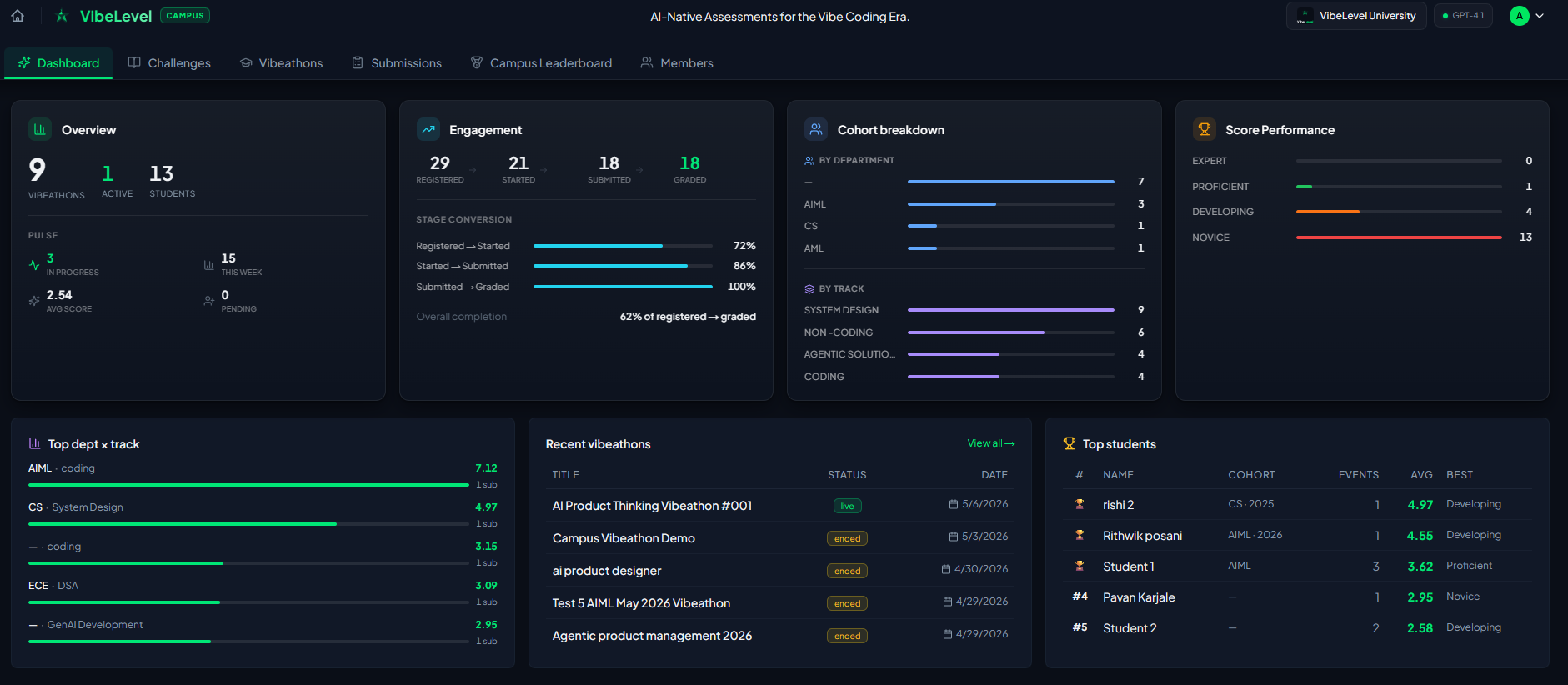Click the GPT-4.1 model badge
This screenshot has height=685, width=1568.
click(1463, 16)
